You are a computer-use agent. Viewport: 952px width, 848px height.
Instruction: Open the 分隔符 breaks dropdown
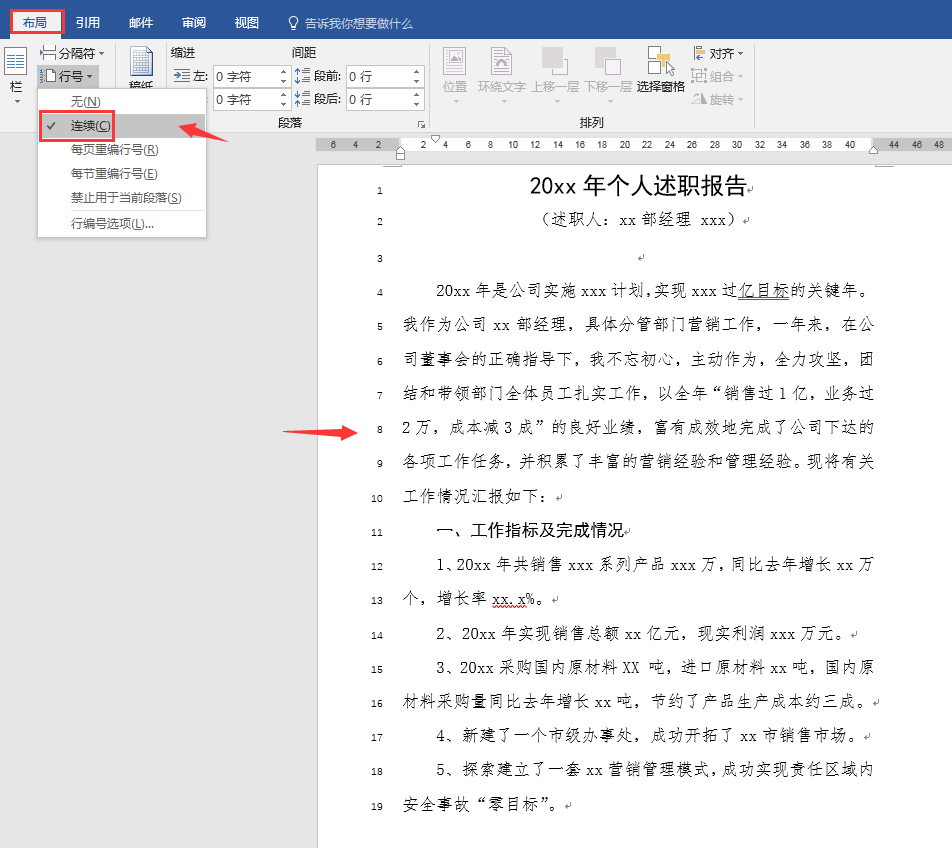click(x=72, y=53)
